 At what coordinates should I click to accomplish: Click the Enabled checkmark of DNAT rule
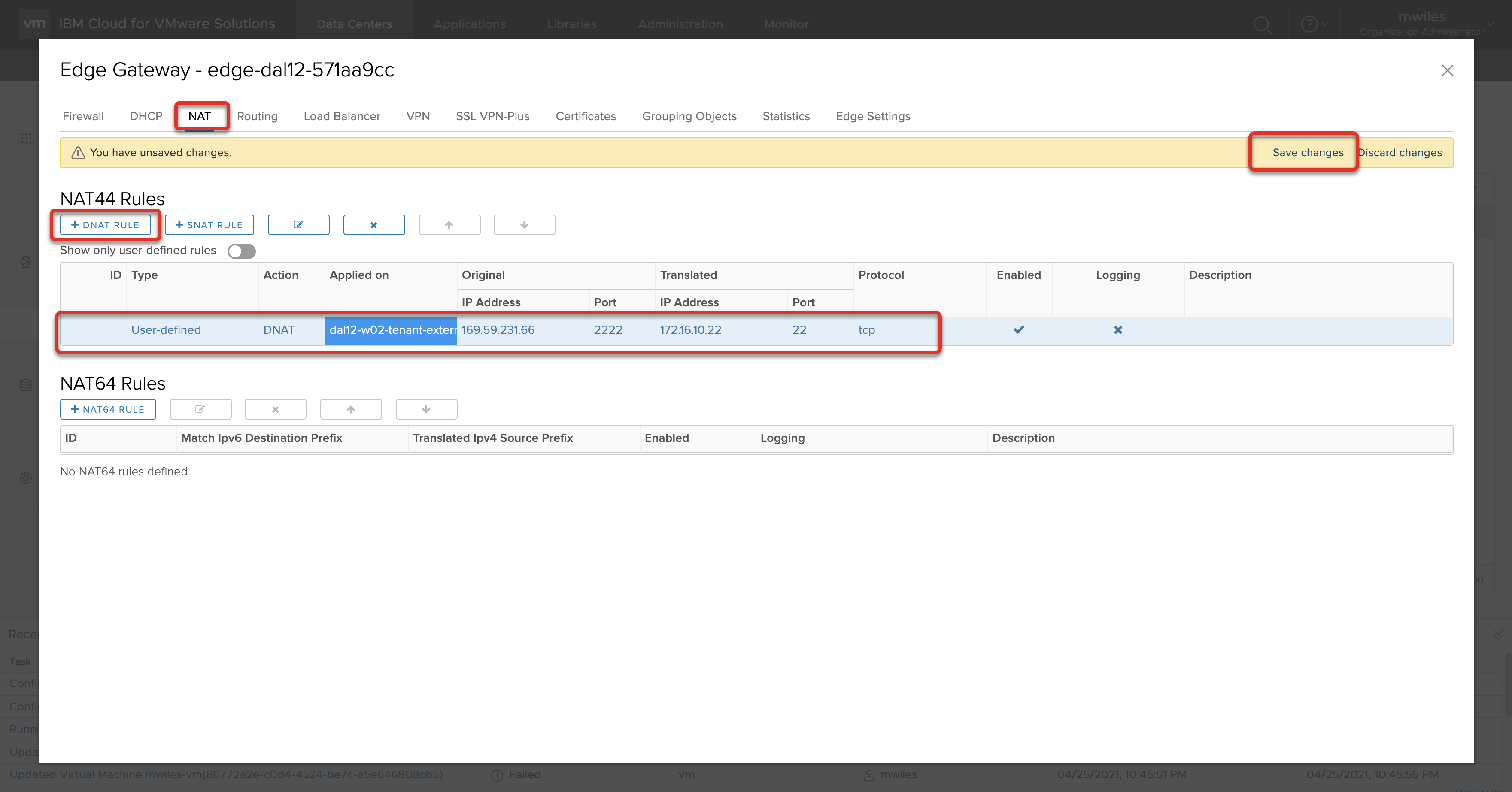pyautogui.click(x=1018, y=329)
